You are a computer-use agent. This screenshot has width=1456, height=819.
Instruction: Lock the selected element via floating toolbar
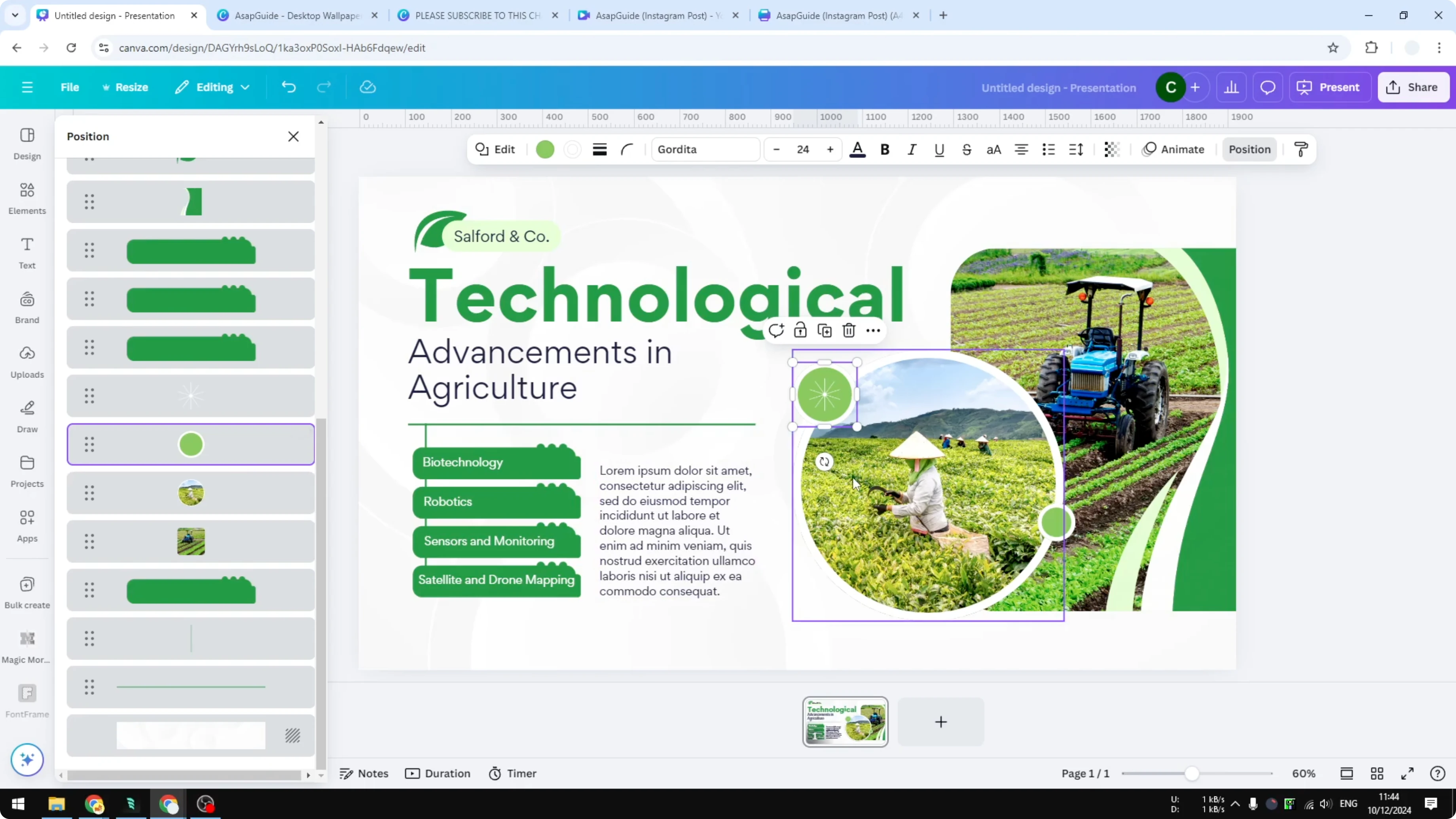click(800, 330)
